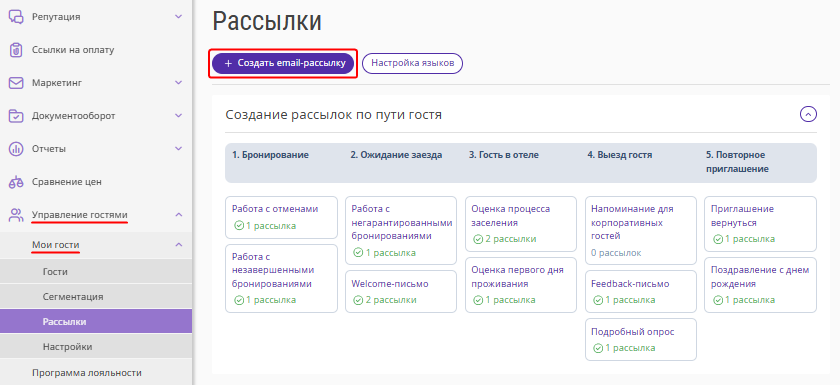Open Работа с незавершенными бронированиями card
This screenshot has height=385, width=840.
point(281,278)
